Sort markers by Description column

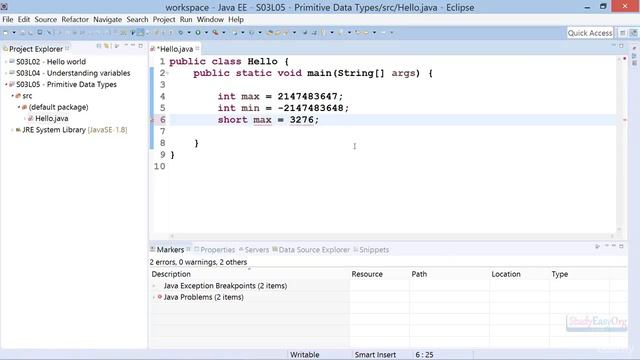pyautogui.click(x=250, y=274)
